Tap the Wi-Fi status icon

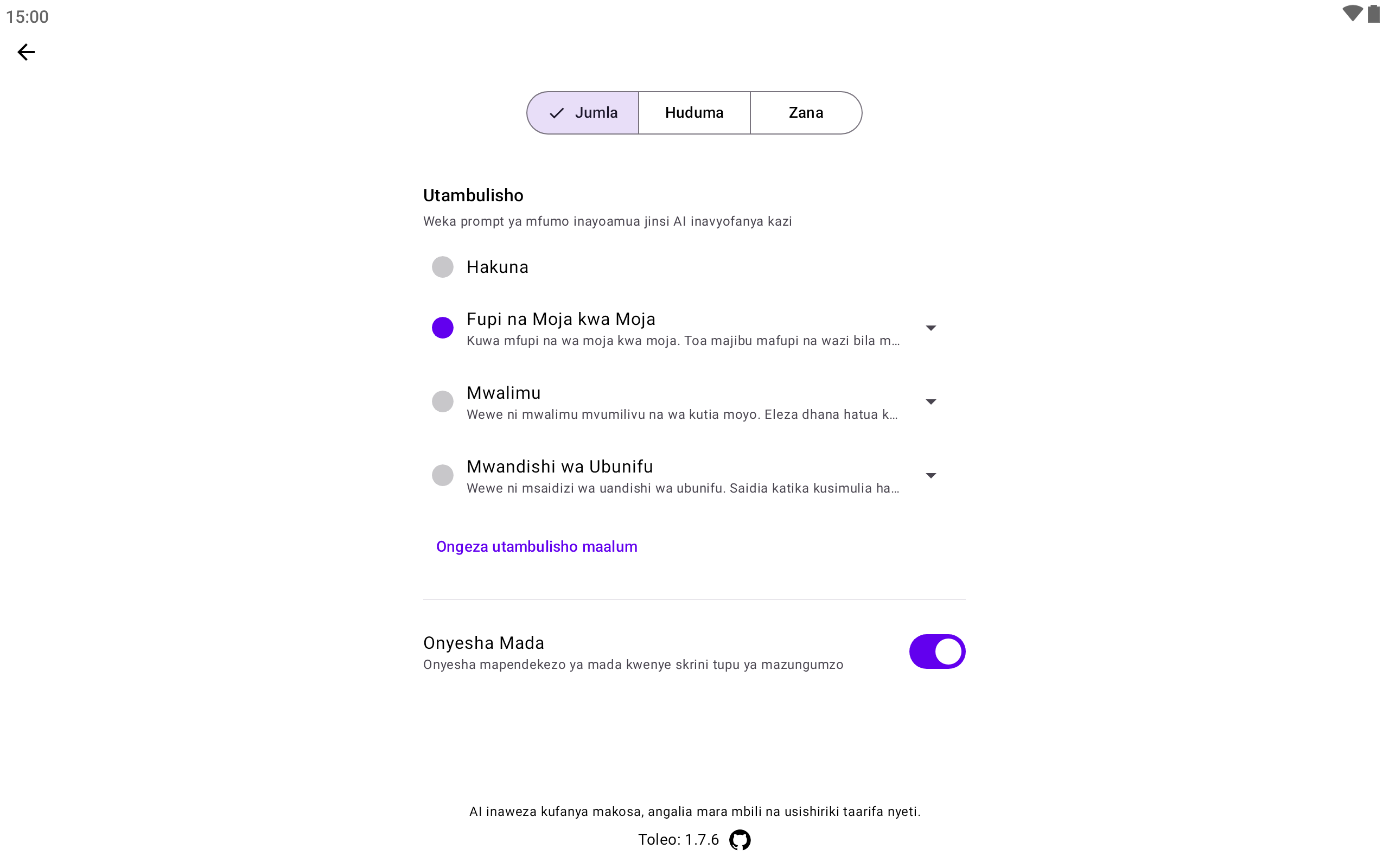1352,14
